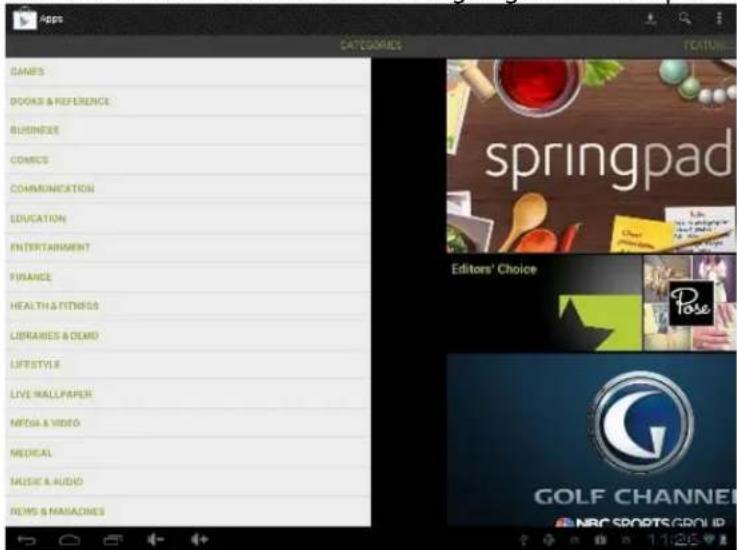737x550 pixels.
Task: Open the Medical category
Action: (188, 453)
